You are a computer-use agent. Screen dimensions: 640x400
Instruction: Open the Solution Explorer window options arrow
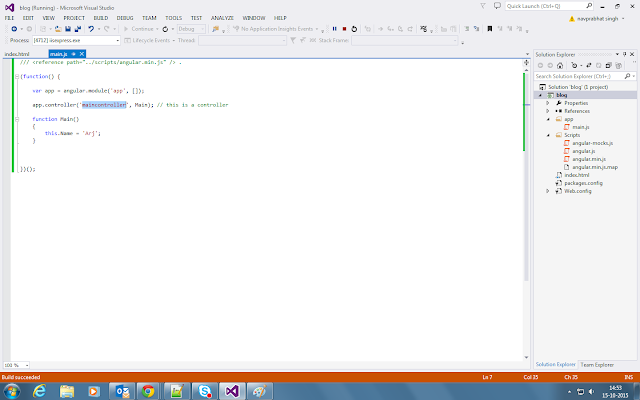(617, 54)
